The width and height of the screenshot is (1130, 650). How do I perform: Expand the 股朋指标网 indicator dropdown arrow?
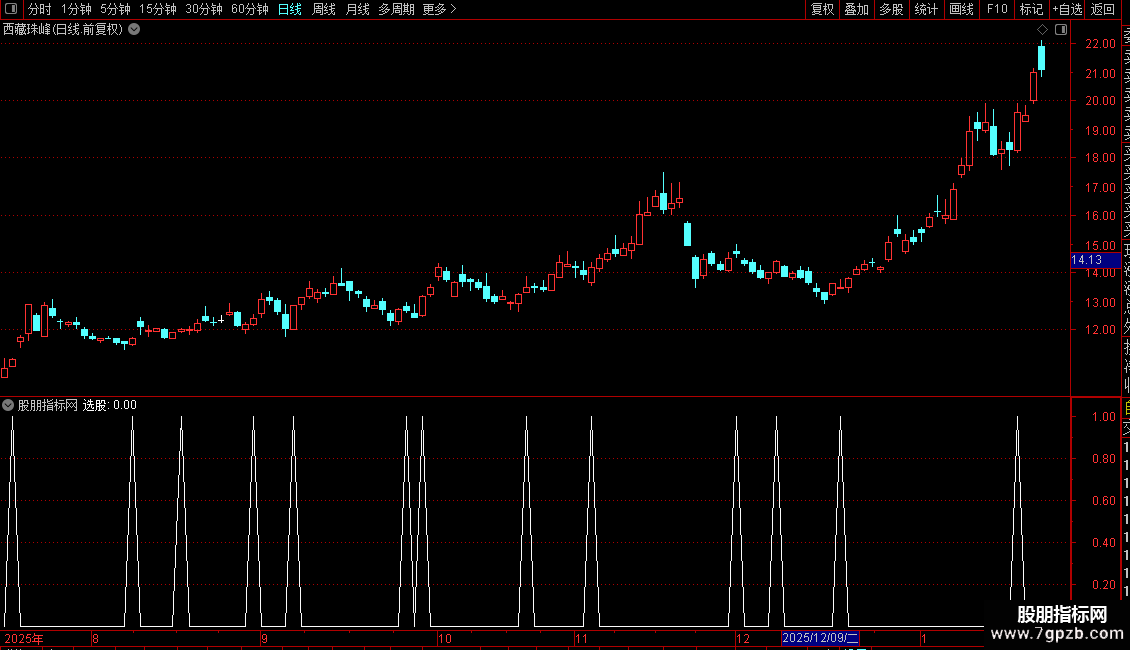(x=8, y=406)
